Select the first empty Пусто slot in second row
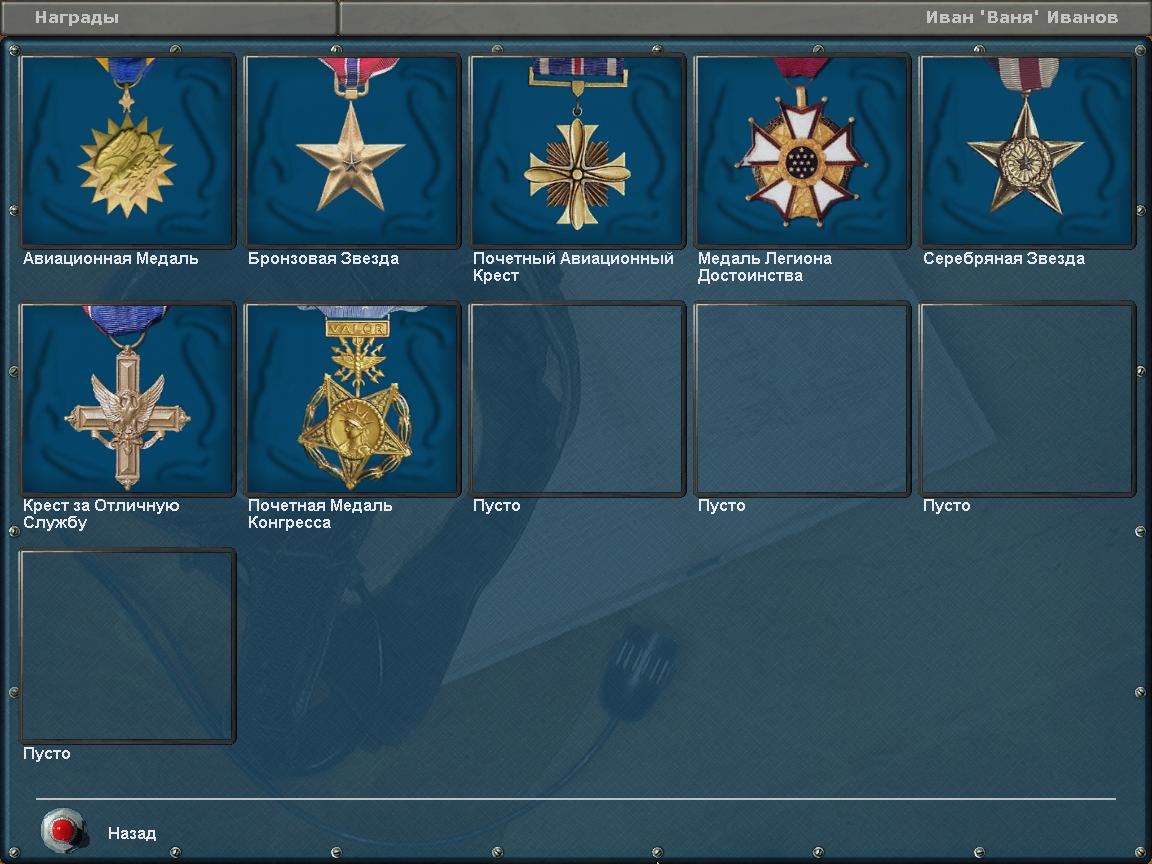This screenshot has height=864, width=1152. click(577, 398)
